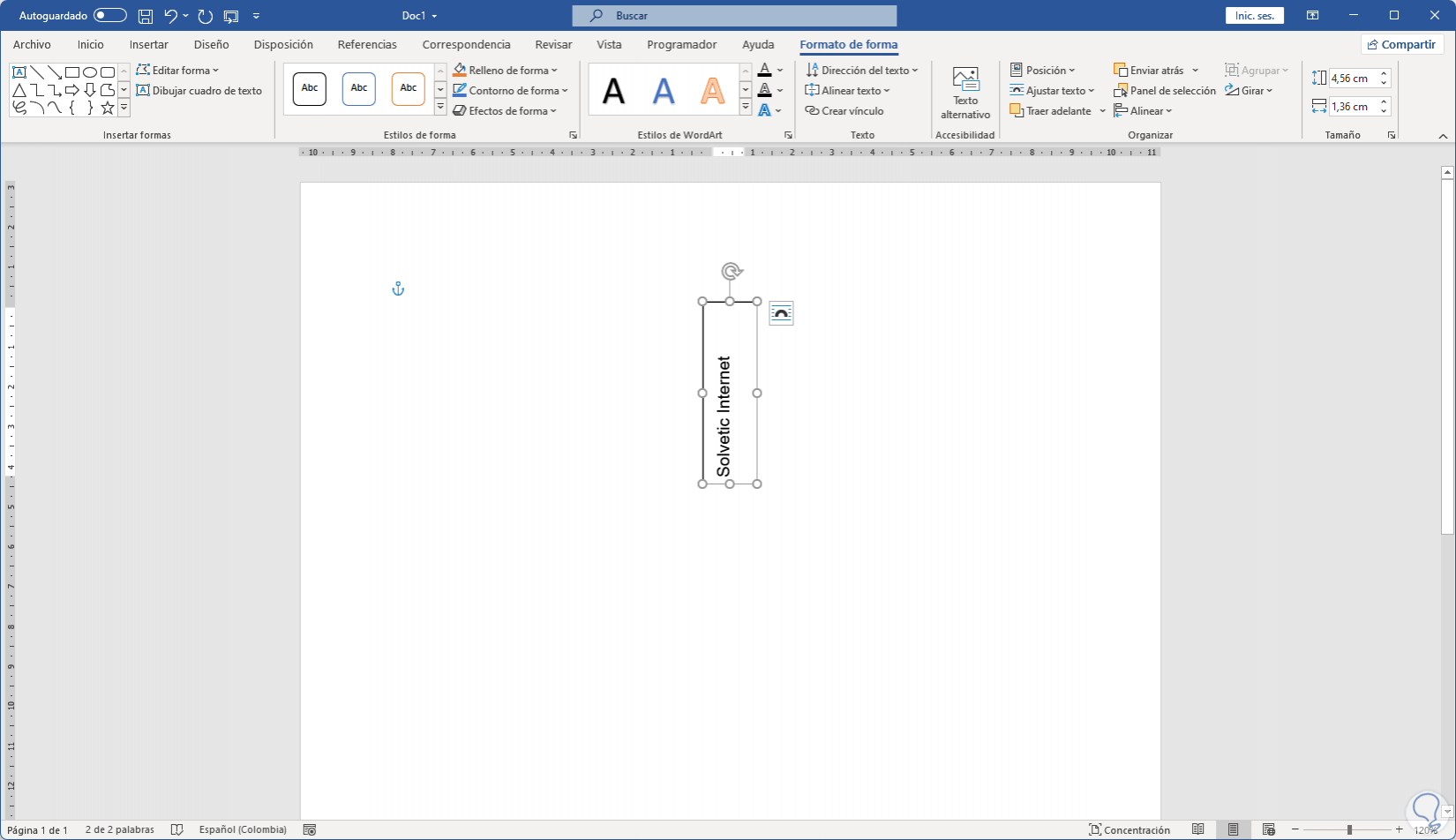Click the Inic. ses. sign-in button
This screenshot has width=1456, height=840.
coord(1255,16)
